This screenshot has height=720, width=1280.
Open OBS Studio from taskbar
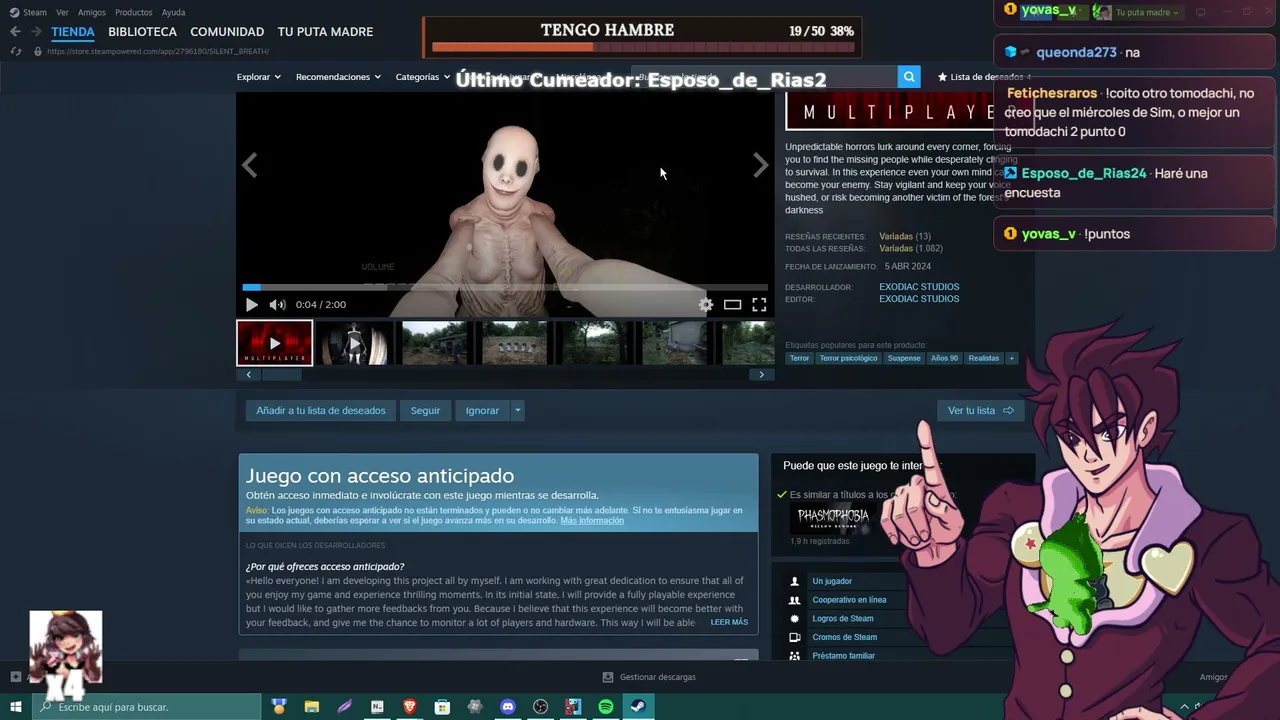coord(541,707)
